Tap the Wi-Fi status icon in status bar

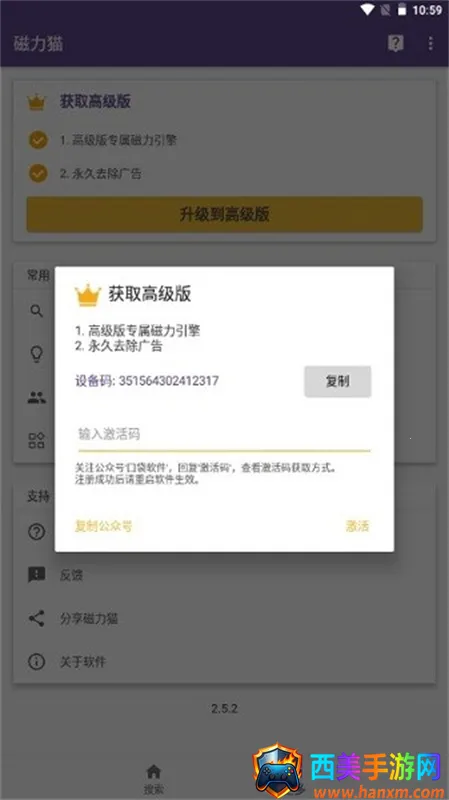367,10
